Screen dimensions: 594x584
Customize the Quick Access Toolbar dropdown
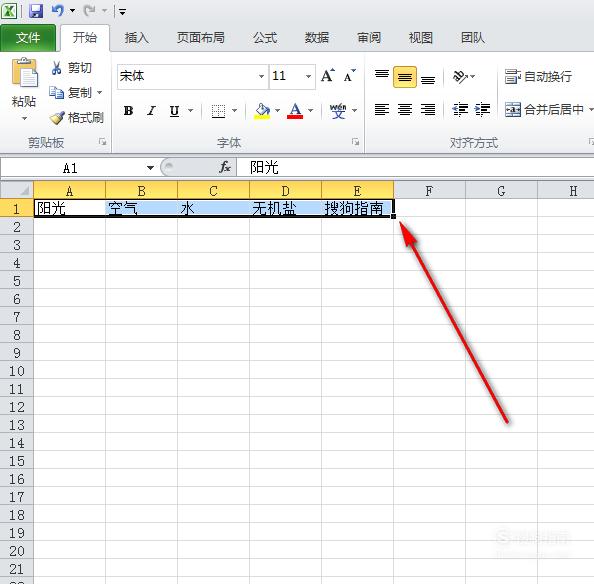(122, 12)
